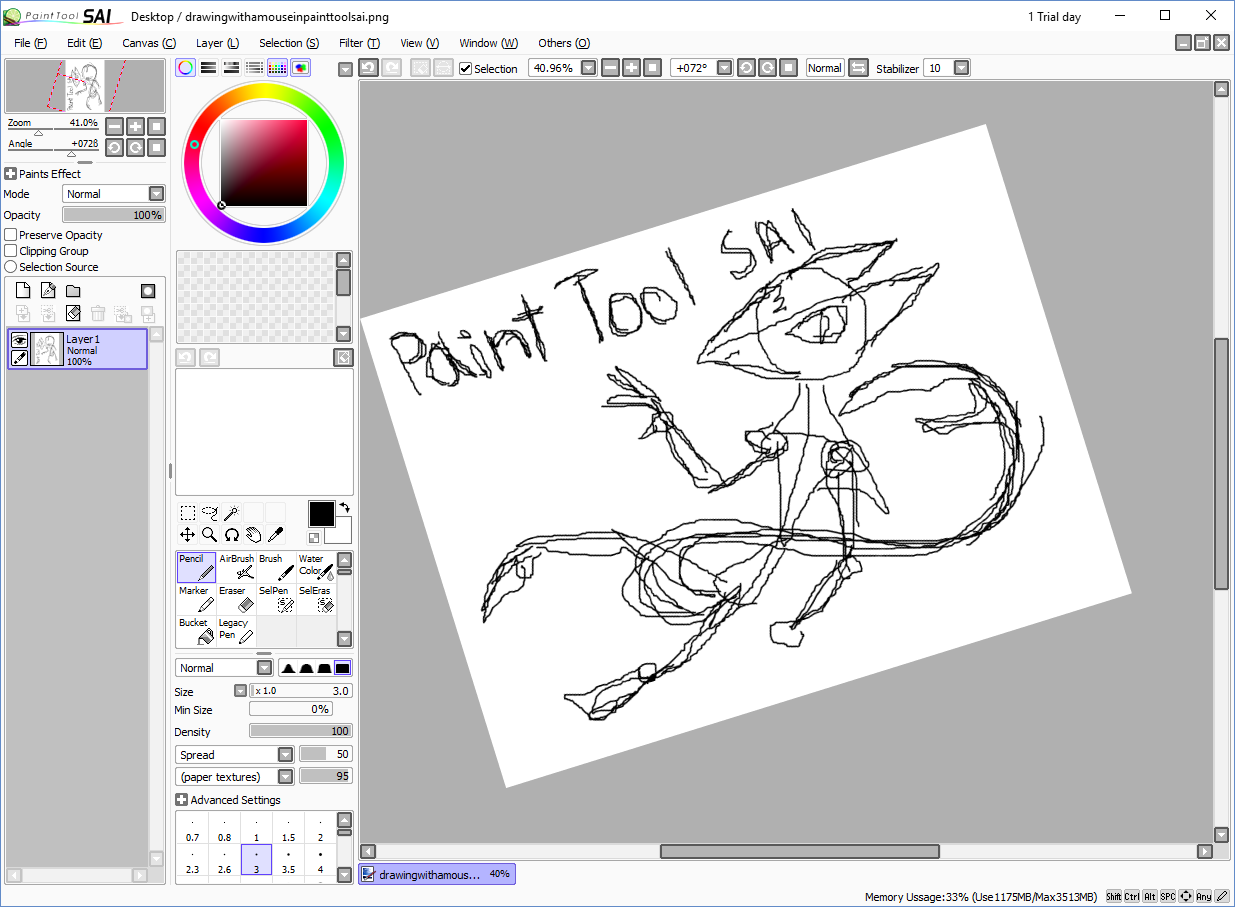Select the Layer1 thumbnail
The image size is (1235, 907).
coord(47,349)
